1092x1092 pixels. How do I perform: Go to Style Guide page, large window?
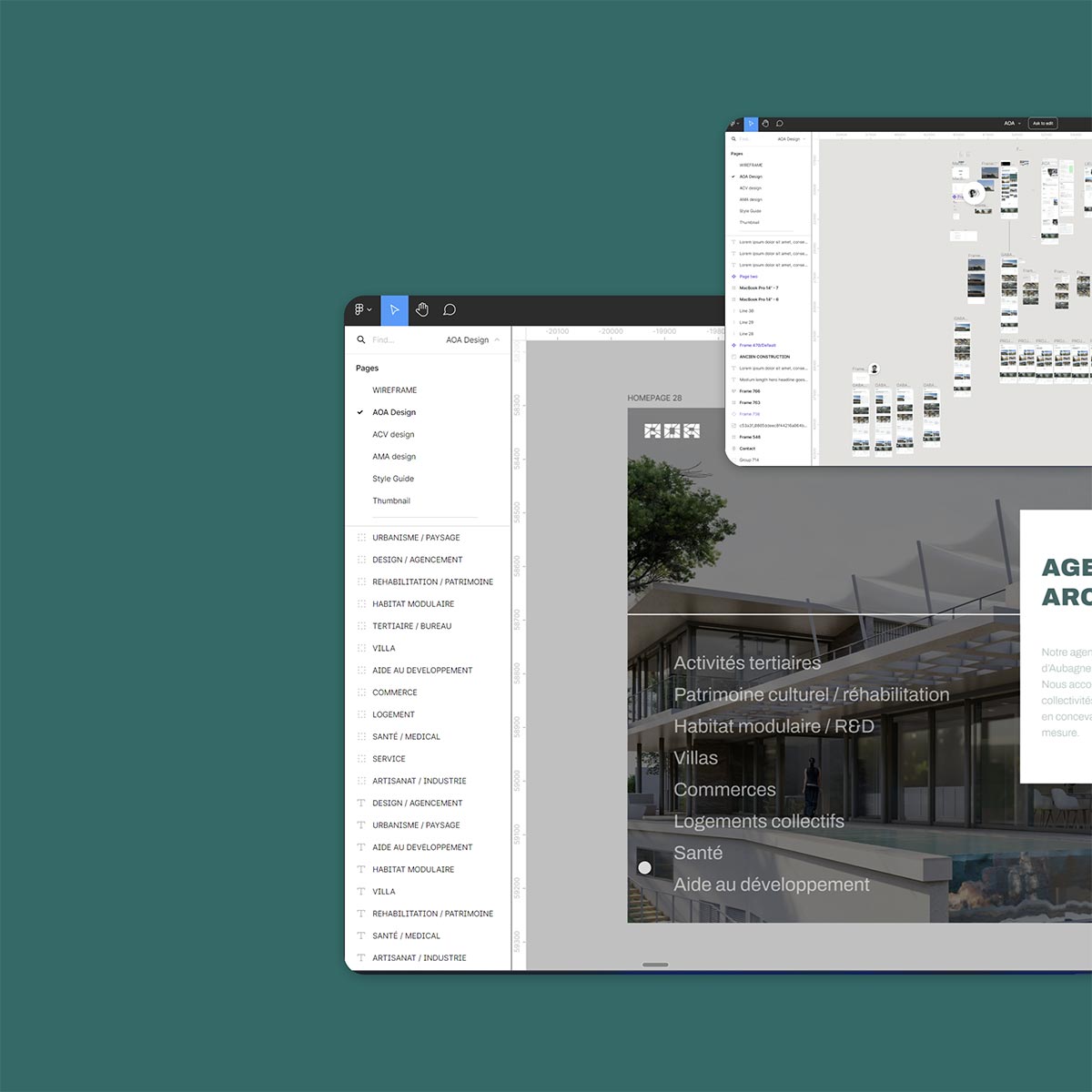click(393, 479)
